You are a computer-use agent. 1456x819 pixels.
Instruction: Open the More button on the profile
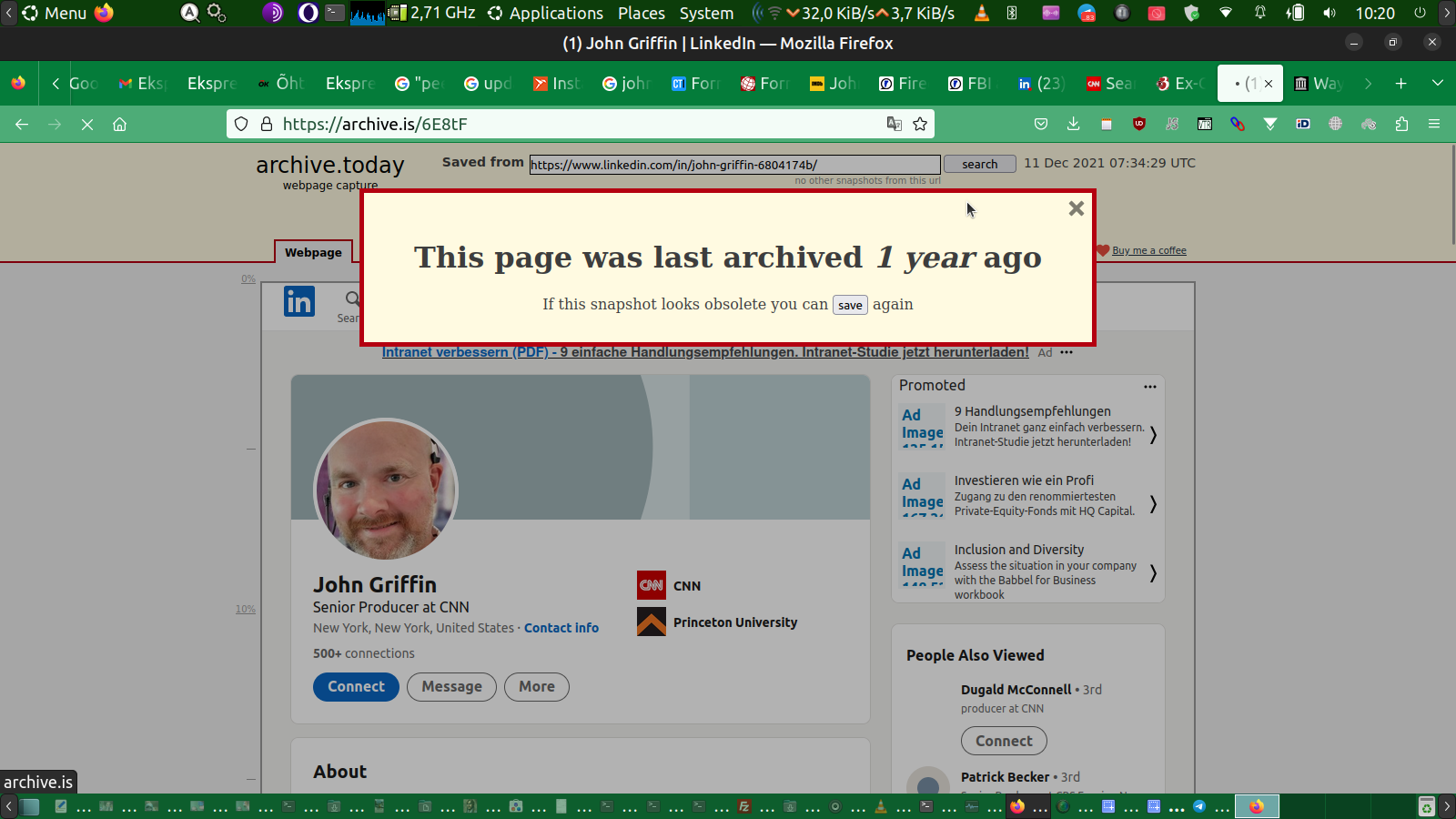click(537, 687)
